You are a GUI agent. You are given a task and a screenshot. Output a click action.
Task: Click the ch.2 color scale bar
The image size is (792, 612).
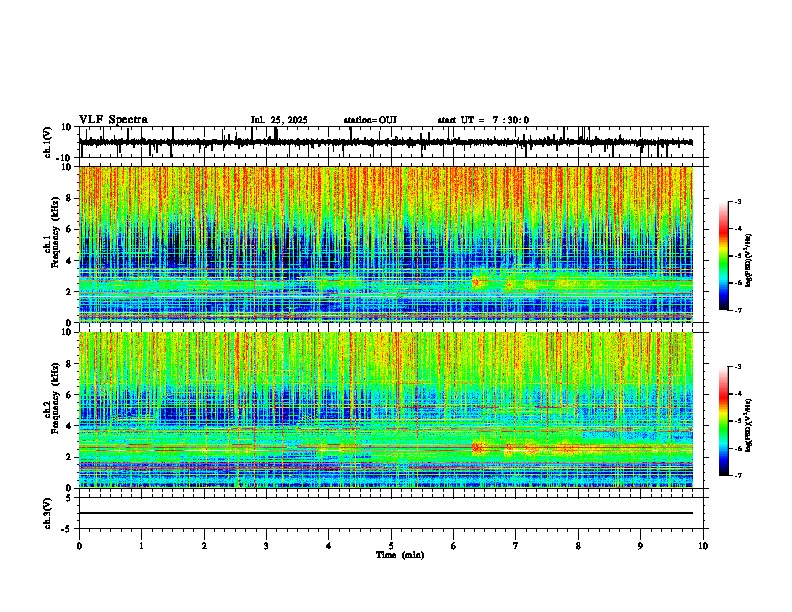[723, 421]
